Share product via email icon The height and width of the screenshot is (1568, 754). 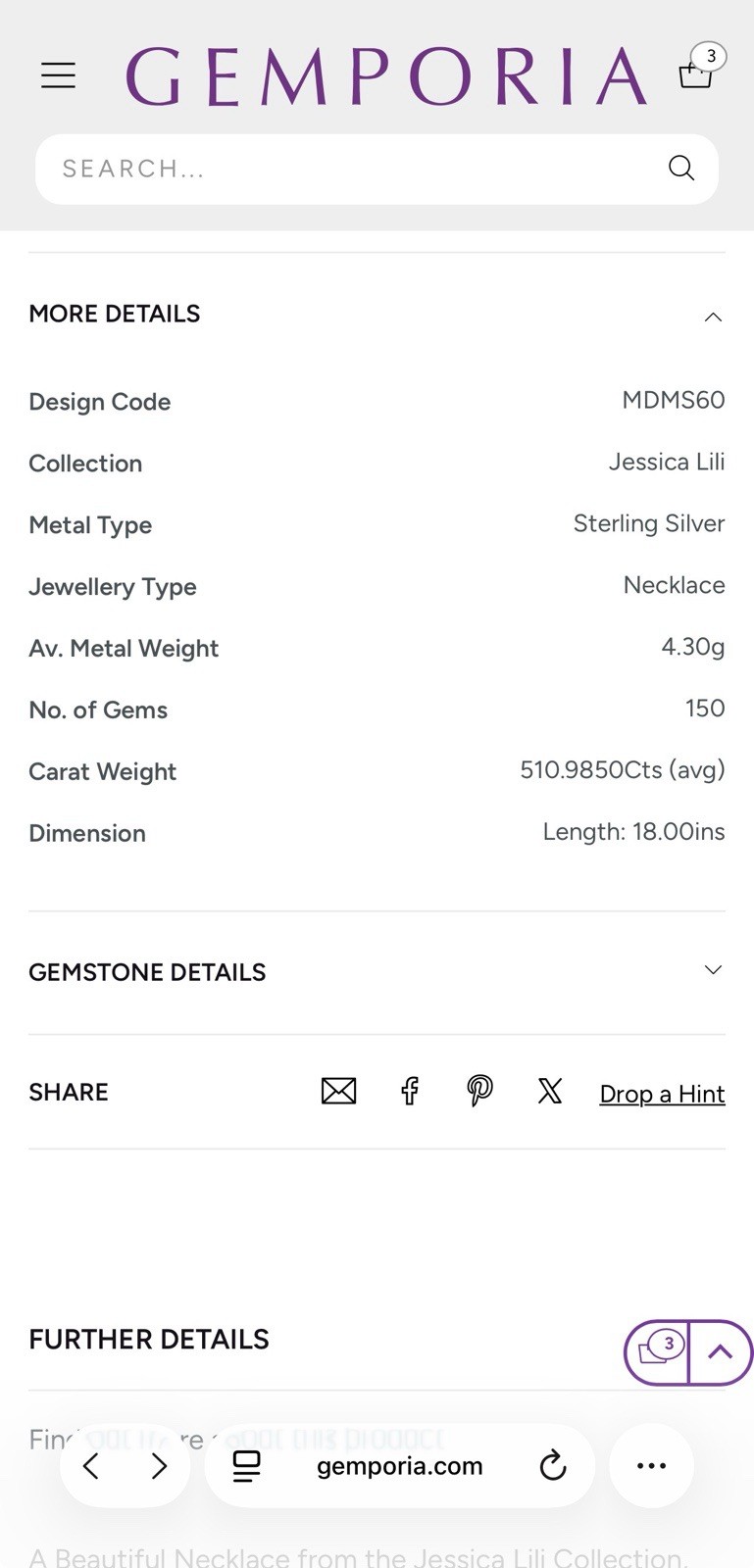[x=338, y=1091]
